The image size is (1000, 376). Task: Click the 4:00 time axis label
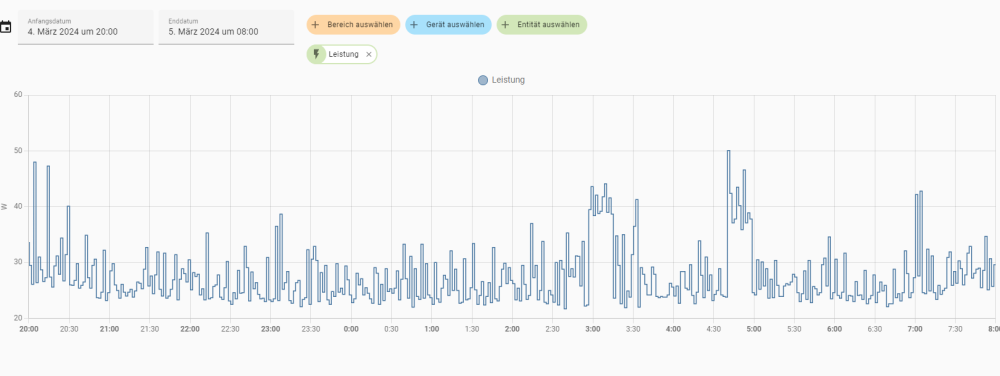pyautogui.click(x=673, y=329)
